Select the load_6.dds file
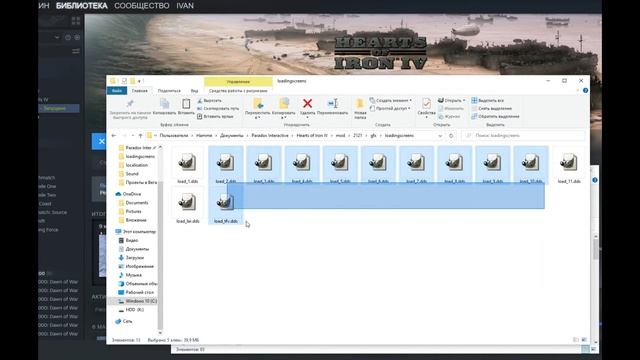This screenshot has height=360, width=640. pyautogui.click(x=378, y=165)
